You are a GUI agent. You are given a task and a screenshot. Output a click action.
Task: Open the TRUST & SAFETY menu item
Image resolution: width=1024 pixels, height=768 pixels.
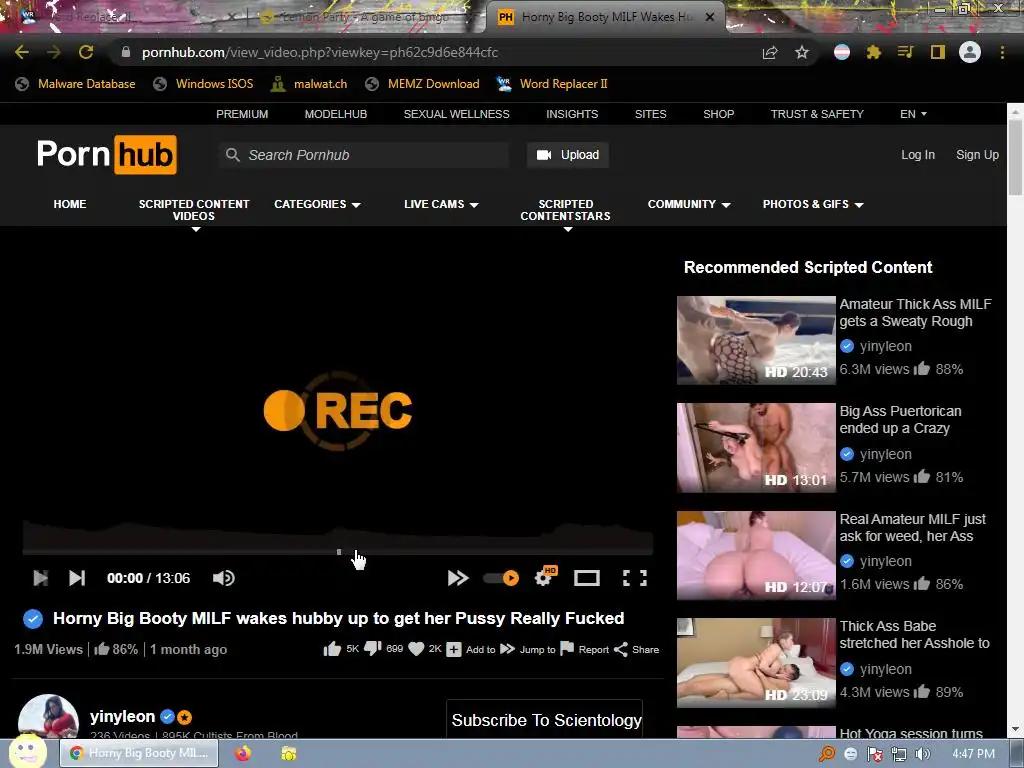point(817,114)
